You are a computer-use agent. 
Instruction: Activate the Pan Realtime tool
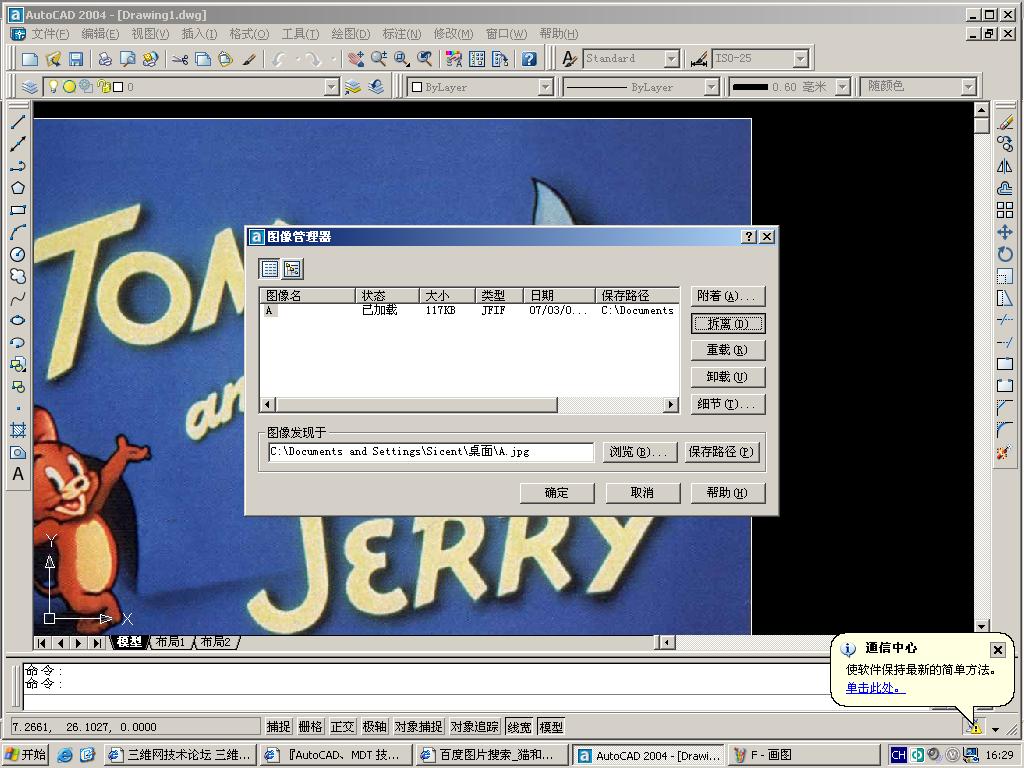[x=355, y=59]
